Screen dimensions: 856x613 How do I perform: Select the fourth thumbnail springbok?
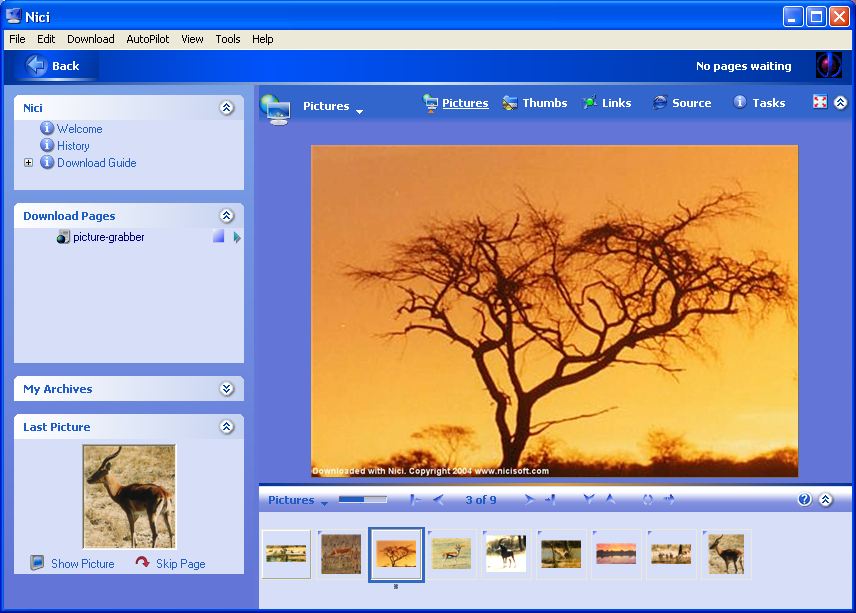[x=451, y=554]
